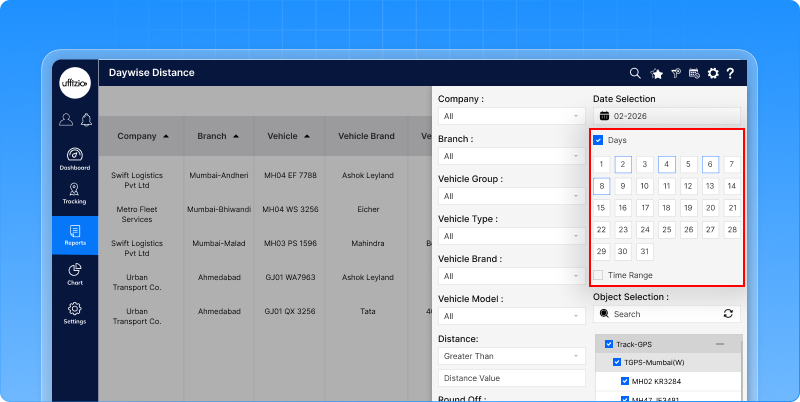This screenshot has height=402, width=800.
Task: Go to Dashboard in sidebar
Action: 75,159
